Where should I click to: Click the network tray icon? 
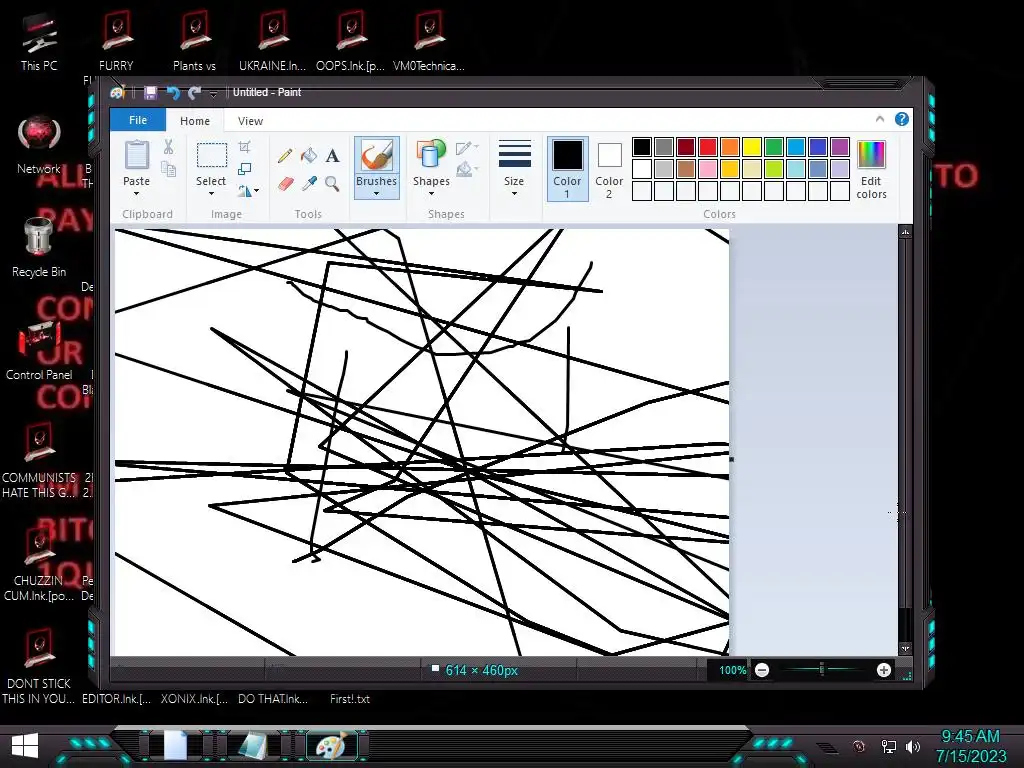tap(888, 746)
